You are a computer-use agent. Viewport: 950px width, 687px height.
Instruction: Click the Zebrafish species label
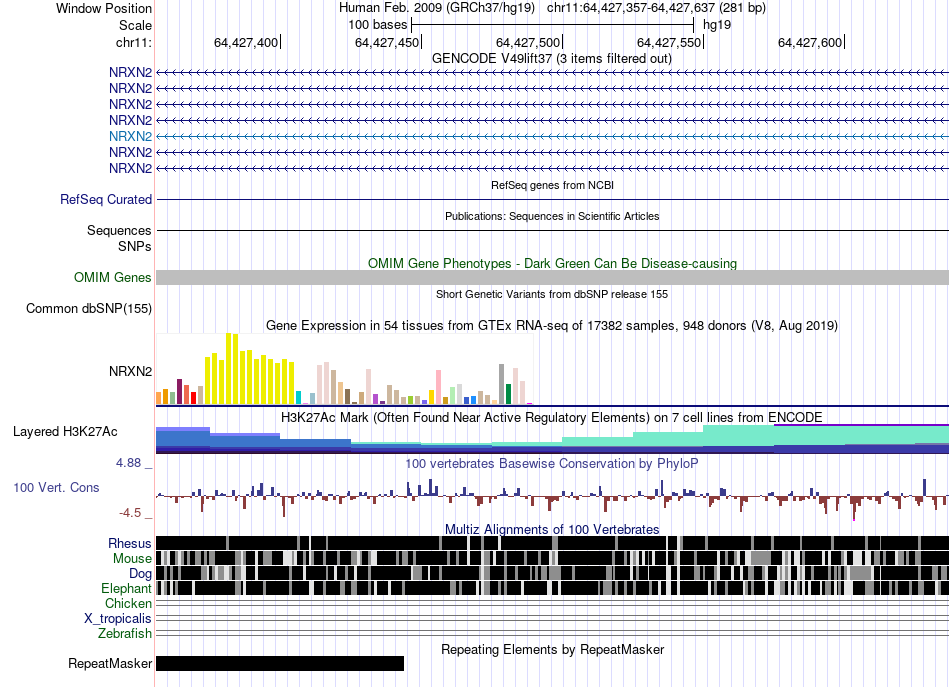click(x=125, y=634)
